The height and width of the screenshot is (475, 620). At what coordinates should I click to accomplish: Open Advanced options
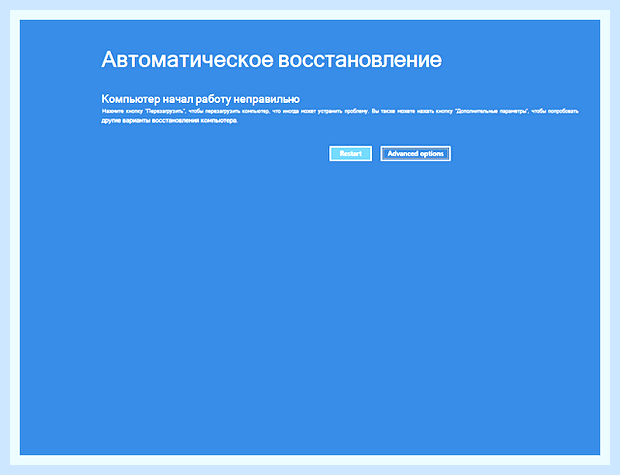[416, 153]
